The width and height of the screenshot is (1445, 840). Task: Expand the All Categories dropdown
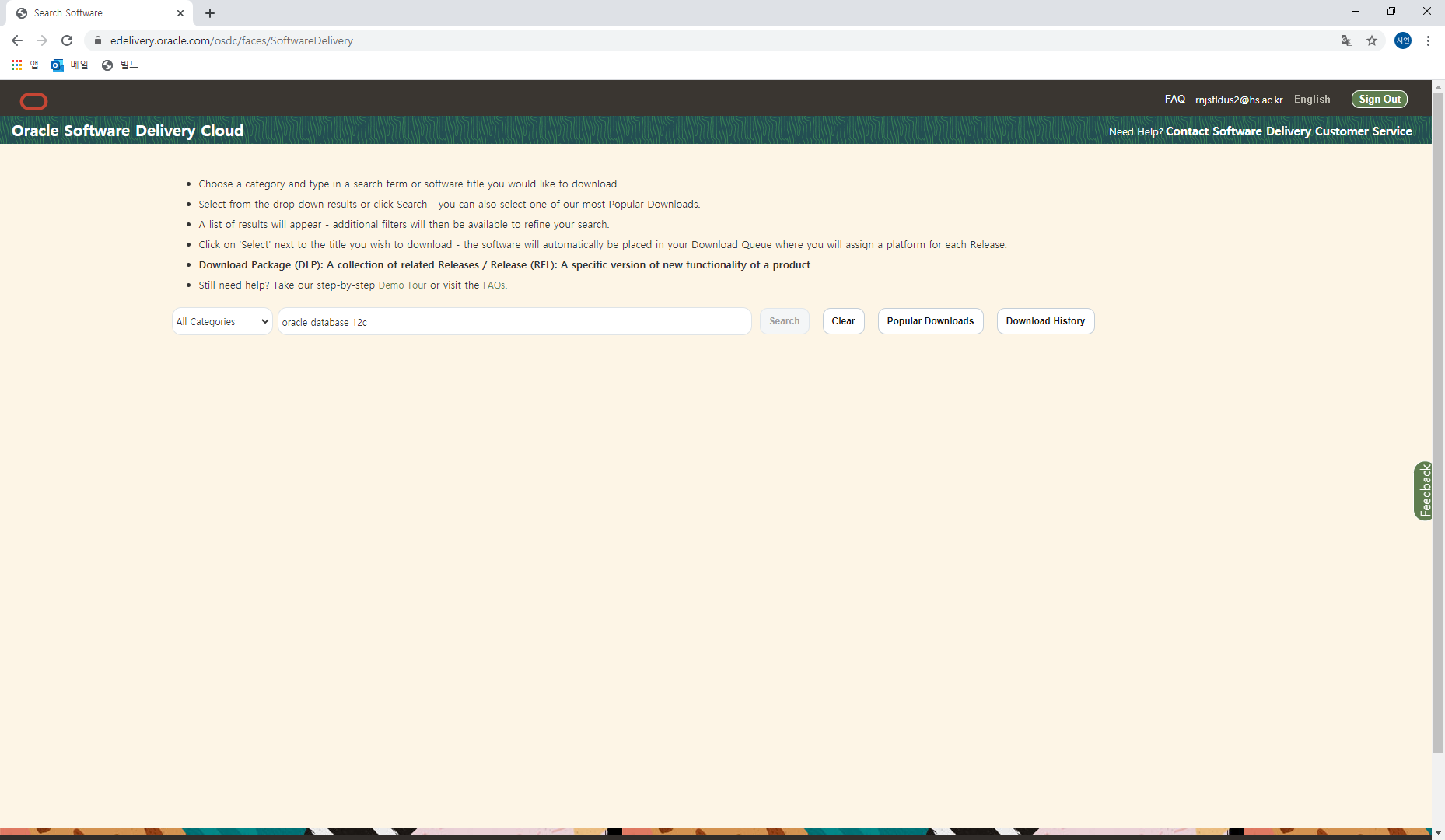coord(222,321)
